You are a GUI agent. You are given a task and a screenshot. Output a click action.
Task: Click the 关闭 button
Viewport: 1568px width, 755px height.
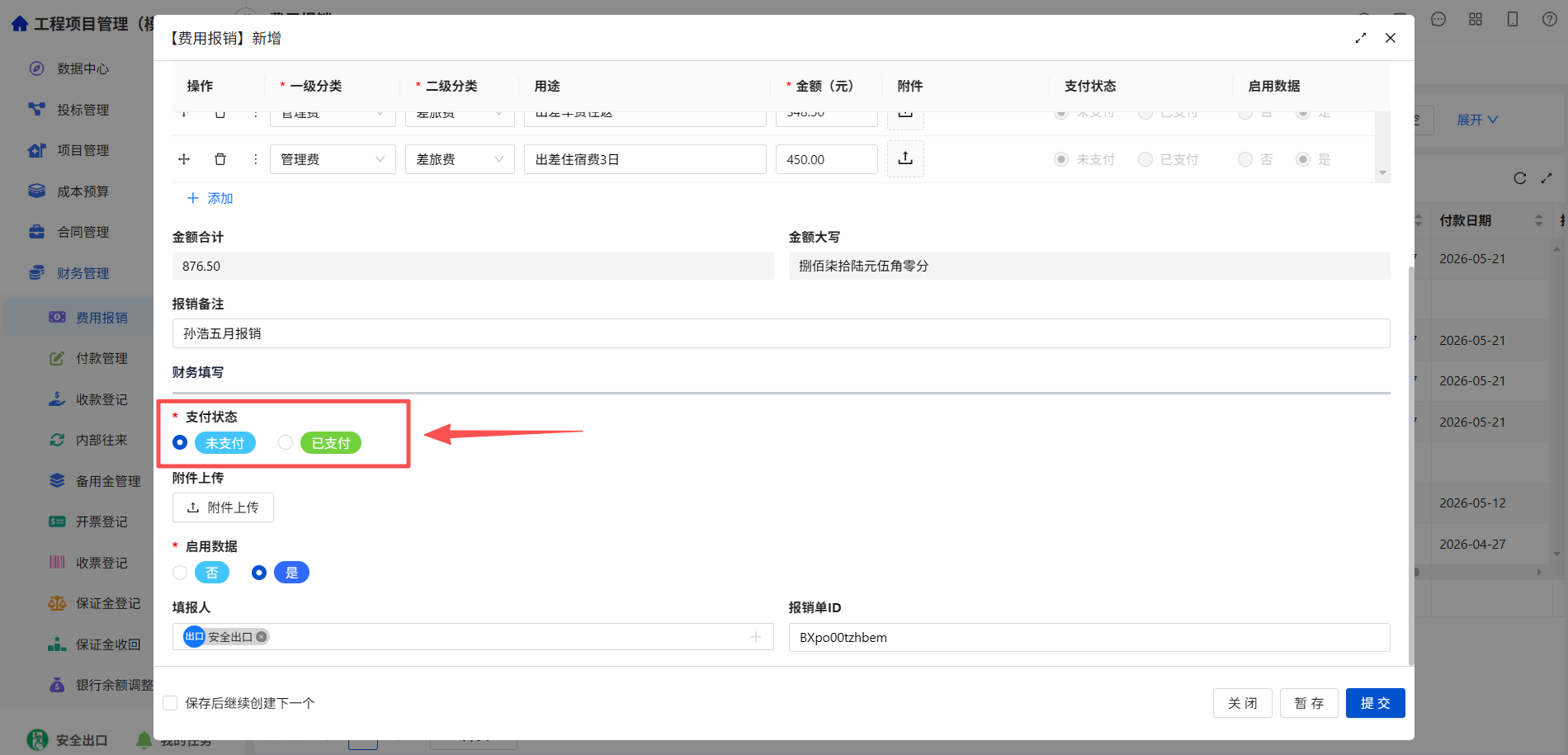pyautogui.click(x=1242, y=703)
